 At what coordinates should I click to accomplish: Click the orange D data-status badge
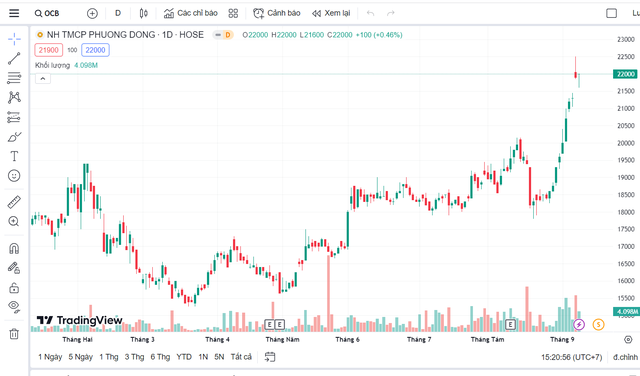[227, 35]
